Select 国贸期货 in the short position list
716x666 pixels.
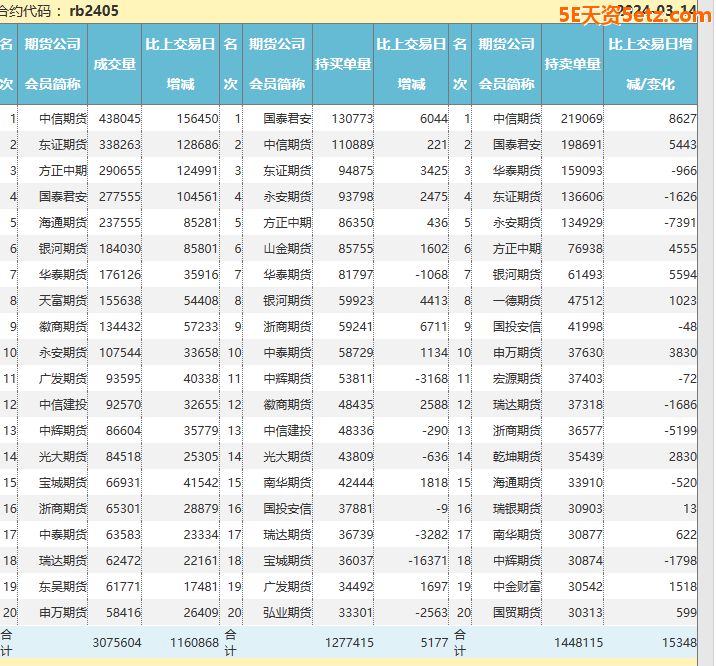(517, 613)
